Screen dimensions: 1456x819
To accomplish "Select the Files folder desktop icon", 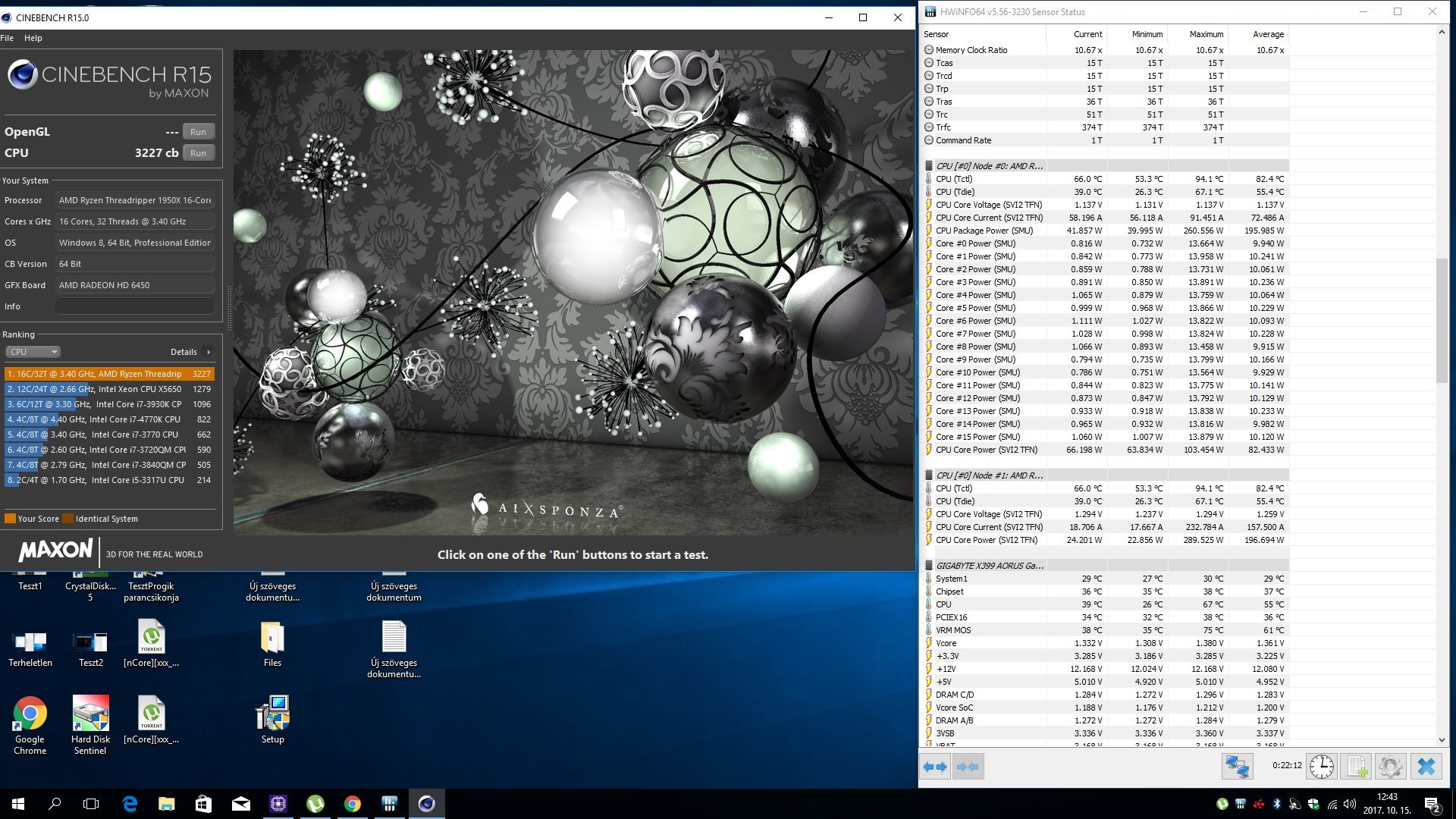I will point(272,644).
